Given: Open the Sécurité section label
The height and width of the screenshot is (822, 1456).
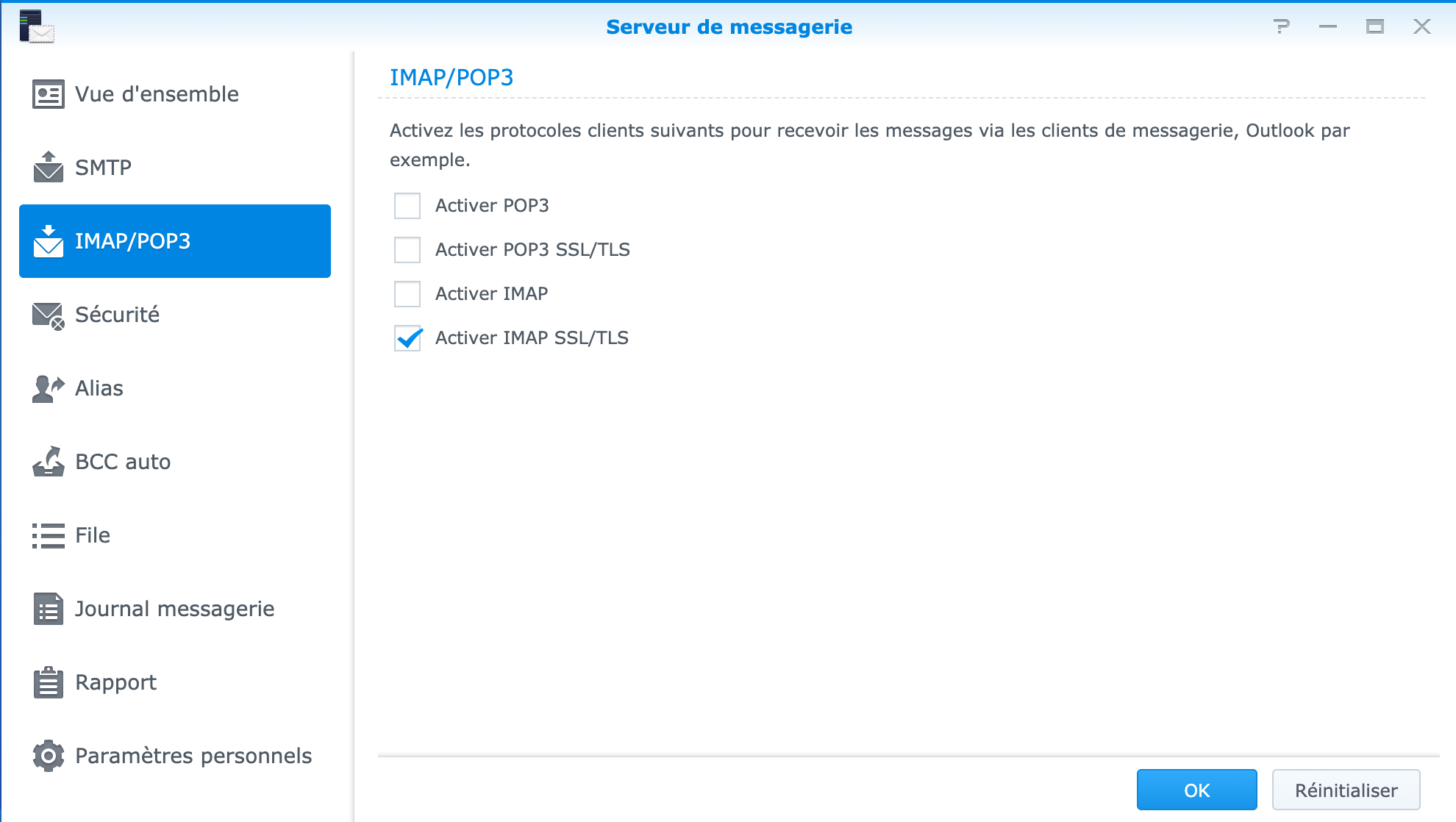Looking at the screenshot, I should click(x=118, y=315).
